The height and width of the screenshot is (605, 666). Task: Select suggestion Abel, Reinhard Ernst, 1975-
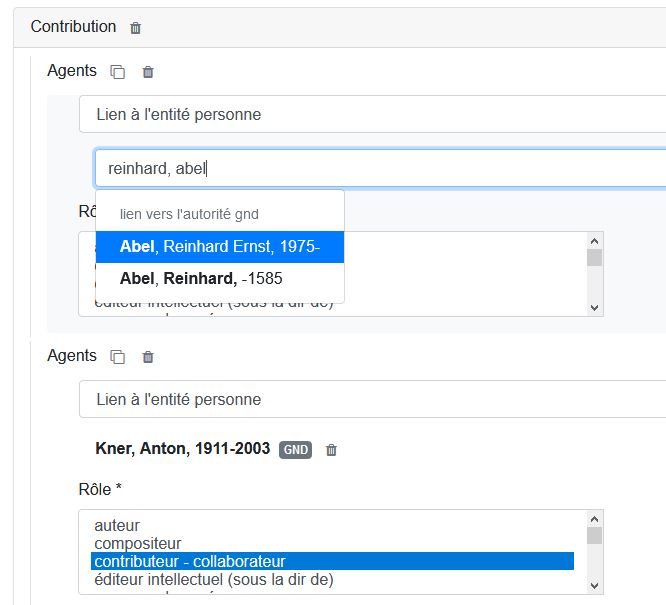coord(219,247)
